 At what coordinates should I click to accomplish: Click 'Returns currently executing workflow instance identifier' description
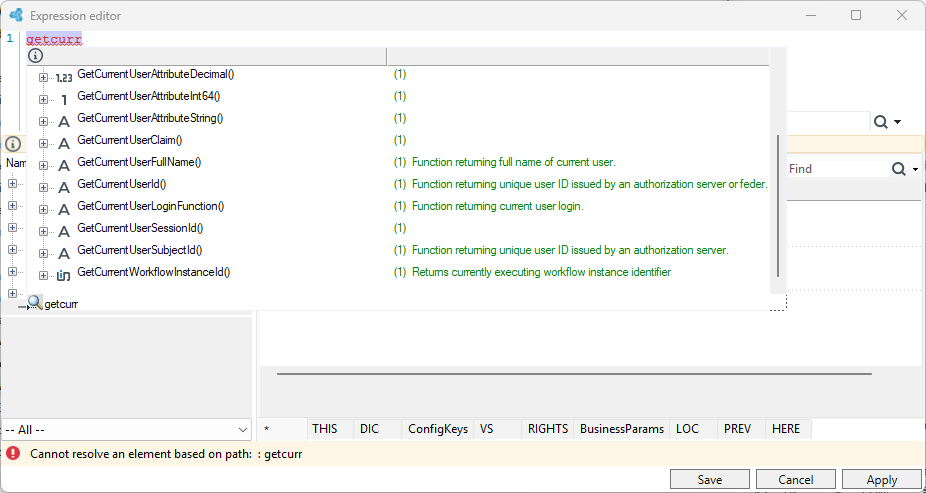[542, 272]
